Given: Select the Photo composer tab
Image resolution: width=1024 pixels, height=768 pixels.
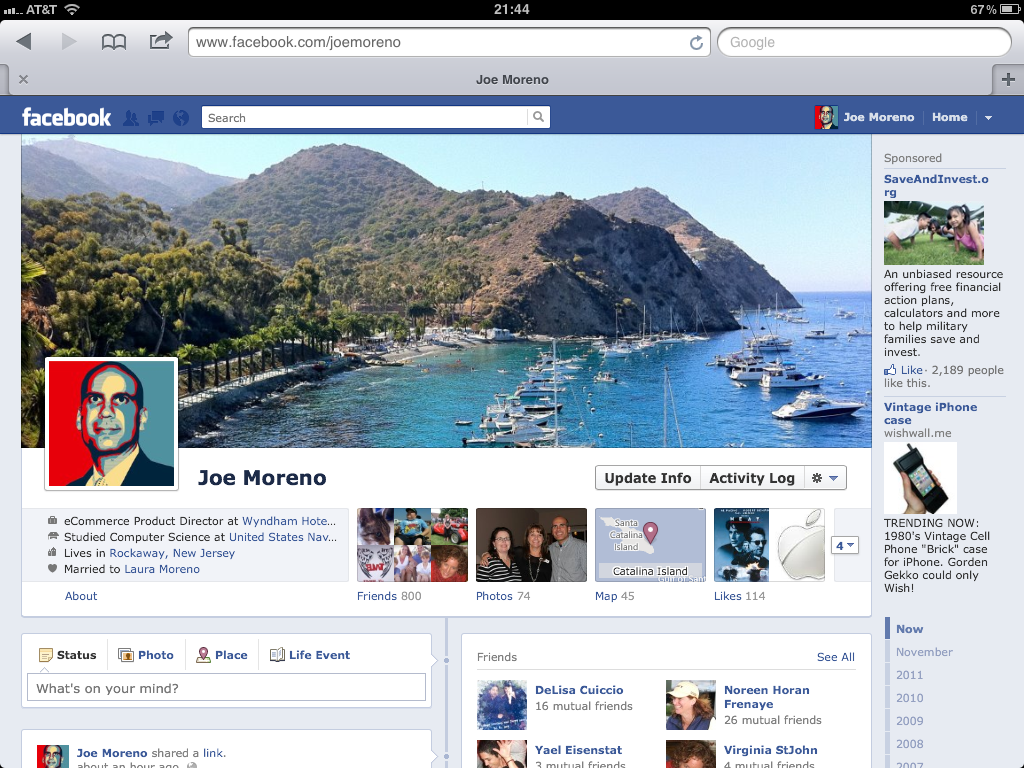Looking at the screenshot, I should point(146,655).
